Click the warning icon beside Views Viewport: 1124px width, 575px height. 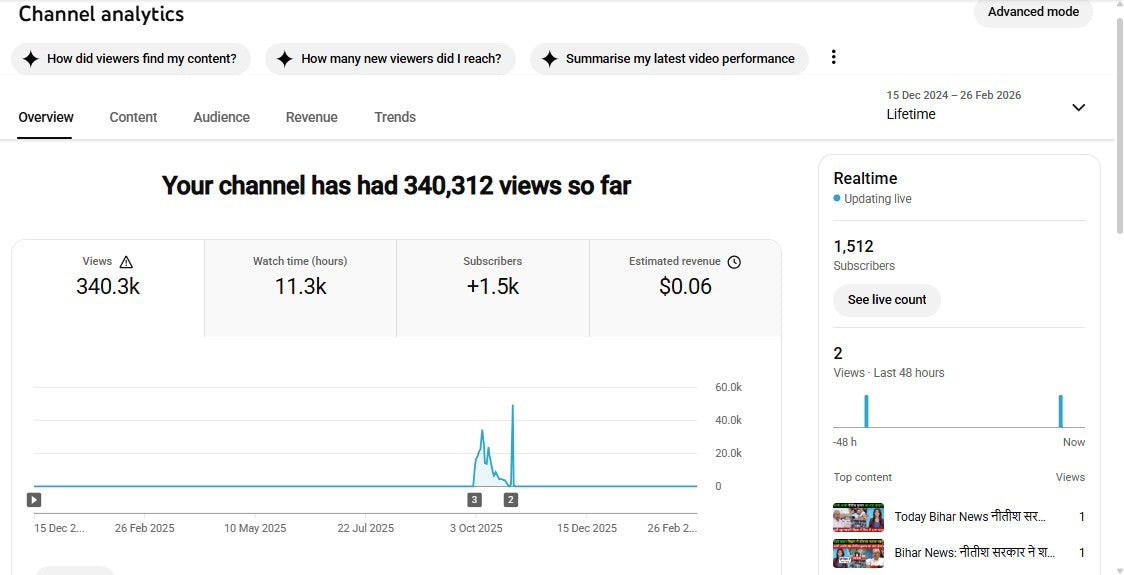pyautogui.click(x=126, y=262)
